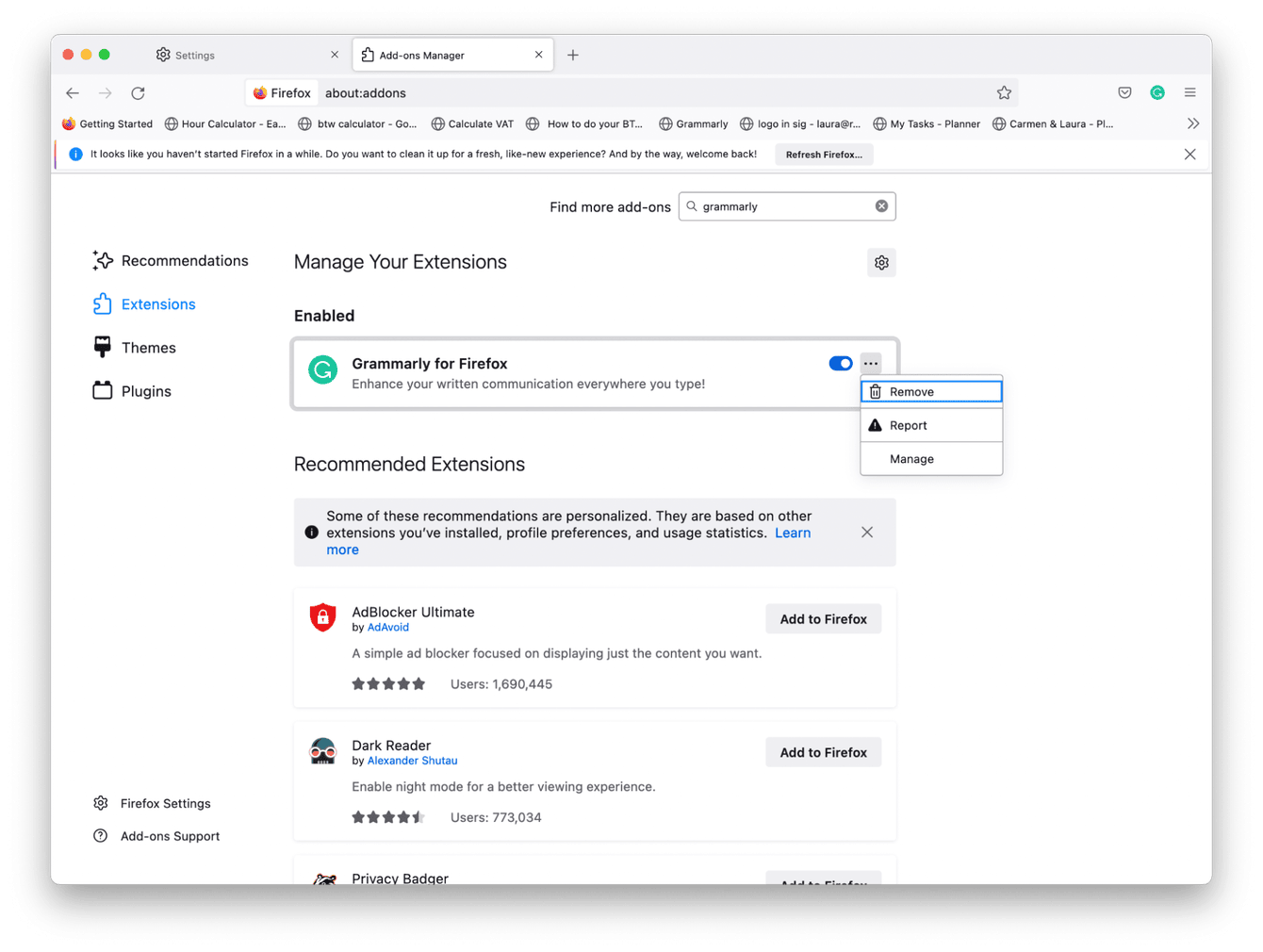Click the AdBlocker Ultimate shield icon

click(323, 617)
